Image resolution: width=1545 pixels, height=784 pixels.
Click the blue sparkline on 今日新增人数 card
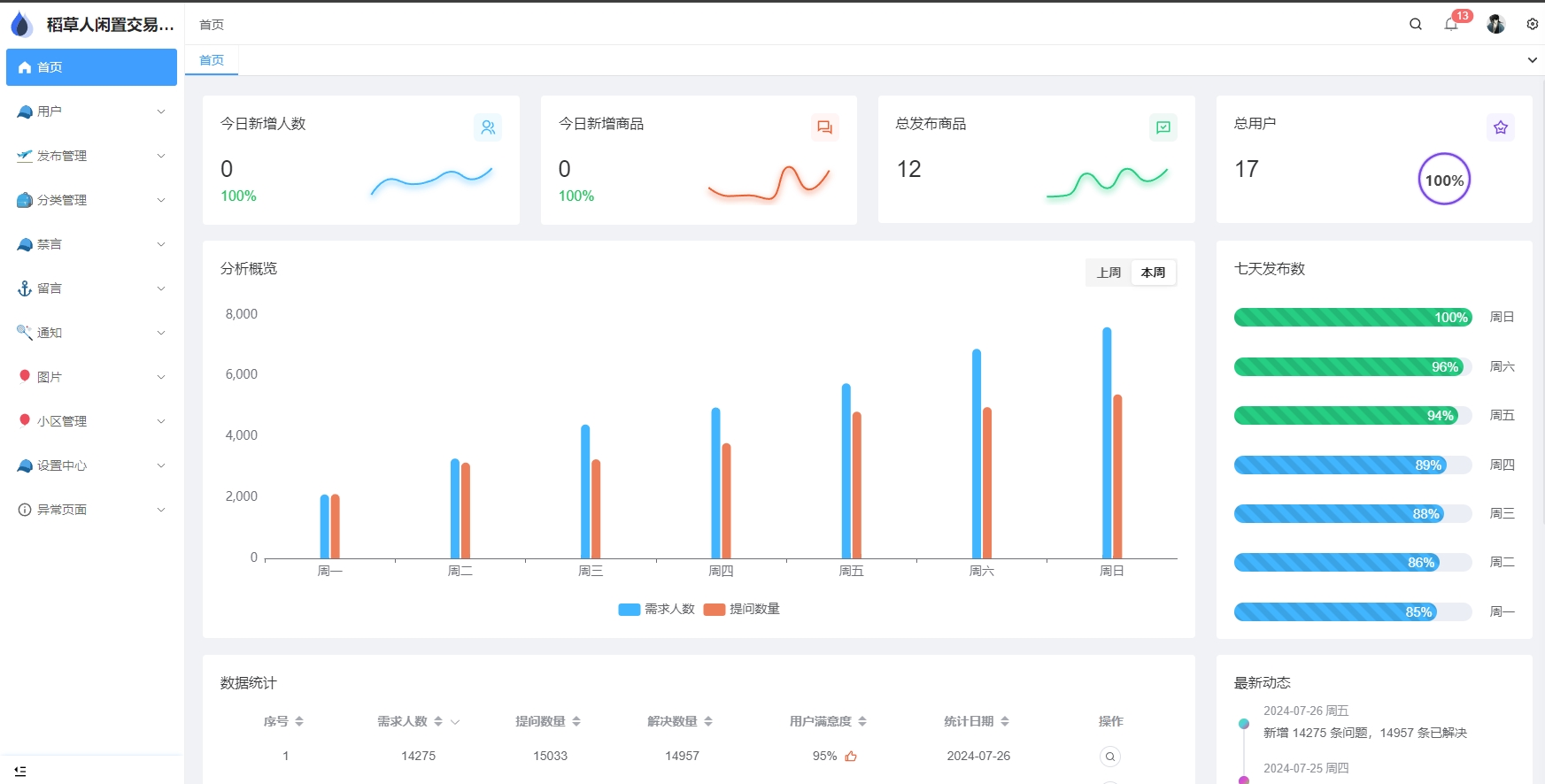(431, 181)
